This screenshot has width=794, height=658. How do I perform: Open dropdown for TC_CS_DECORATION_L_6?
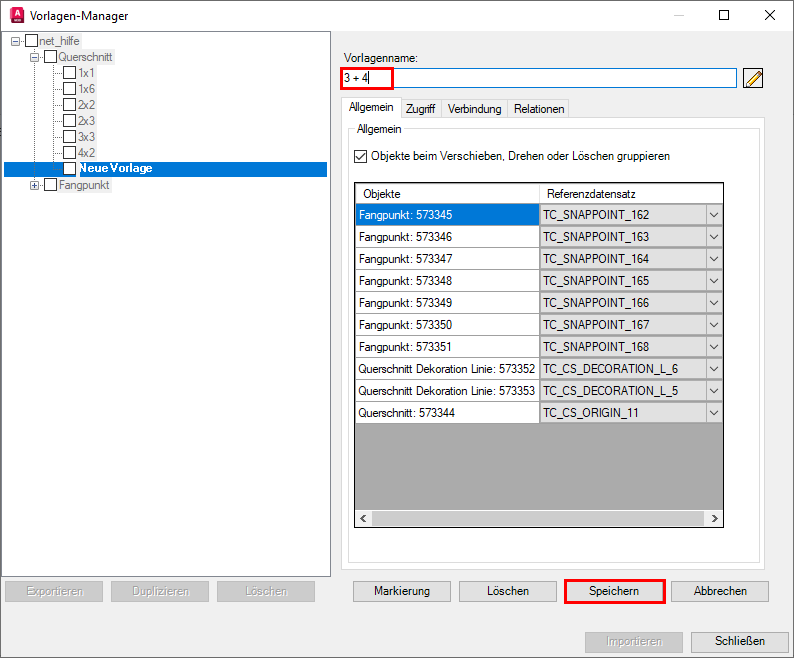point(714,369)
